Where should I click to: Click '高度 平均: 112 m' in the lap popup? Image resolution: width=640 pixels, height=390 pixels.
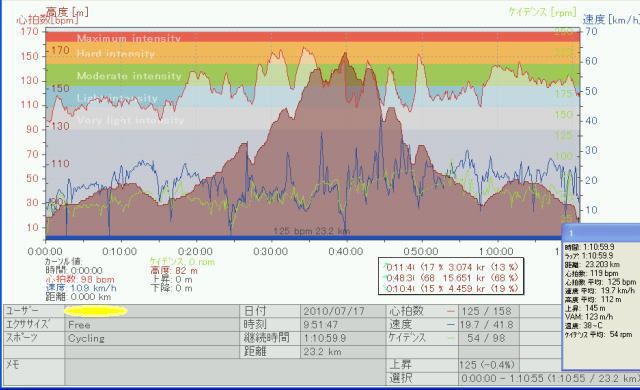tap(593, 299)
